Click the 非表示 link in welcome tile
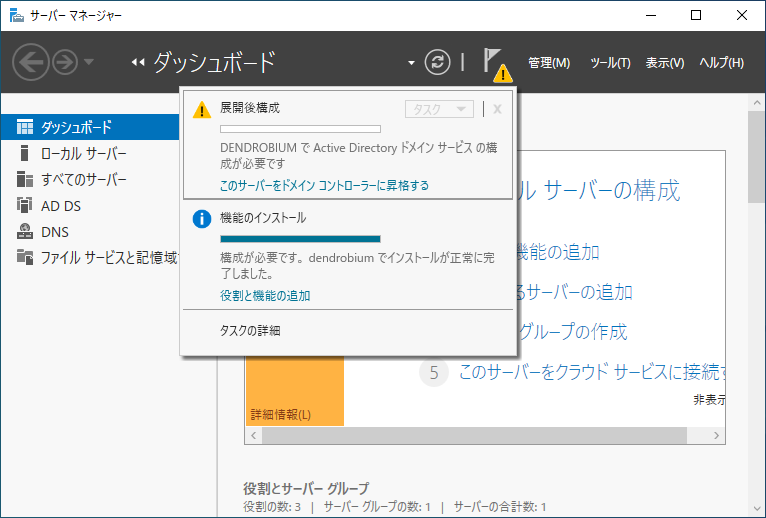 click(709, 400)
